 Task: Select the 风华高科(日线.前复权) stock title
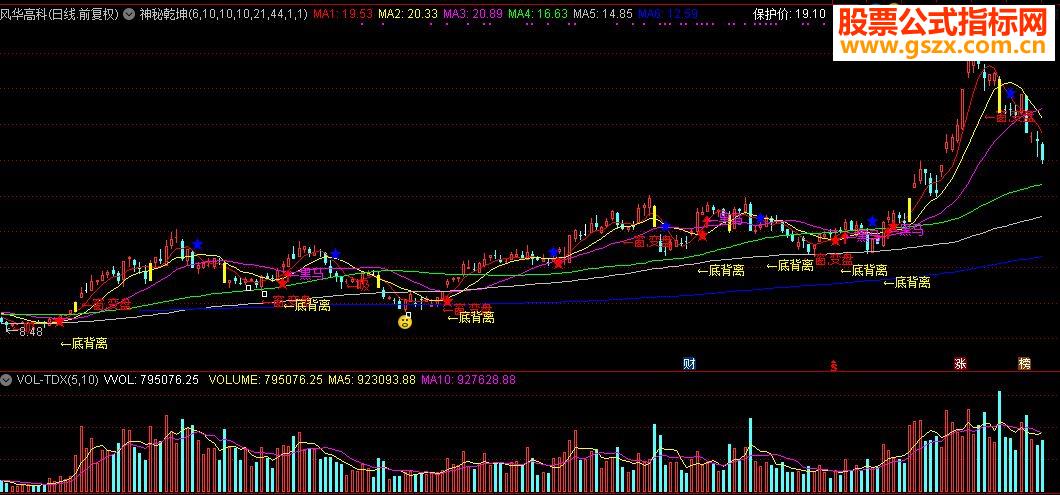click(x=60, y=14)
